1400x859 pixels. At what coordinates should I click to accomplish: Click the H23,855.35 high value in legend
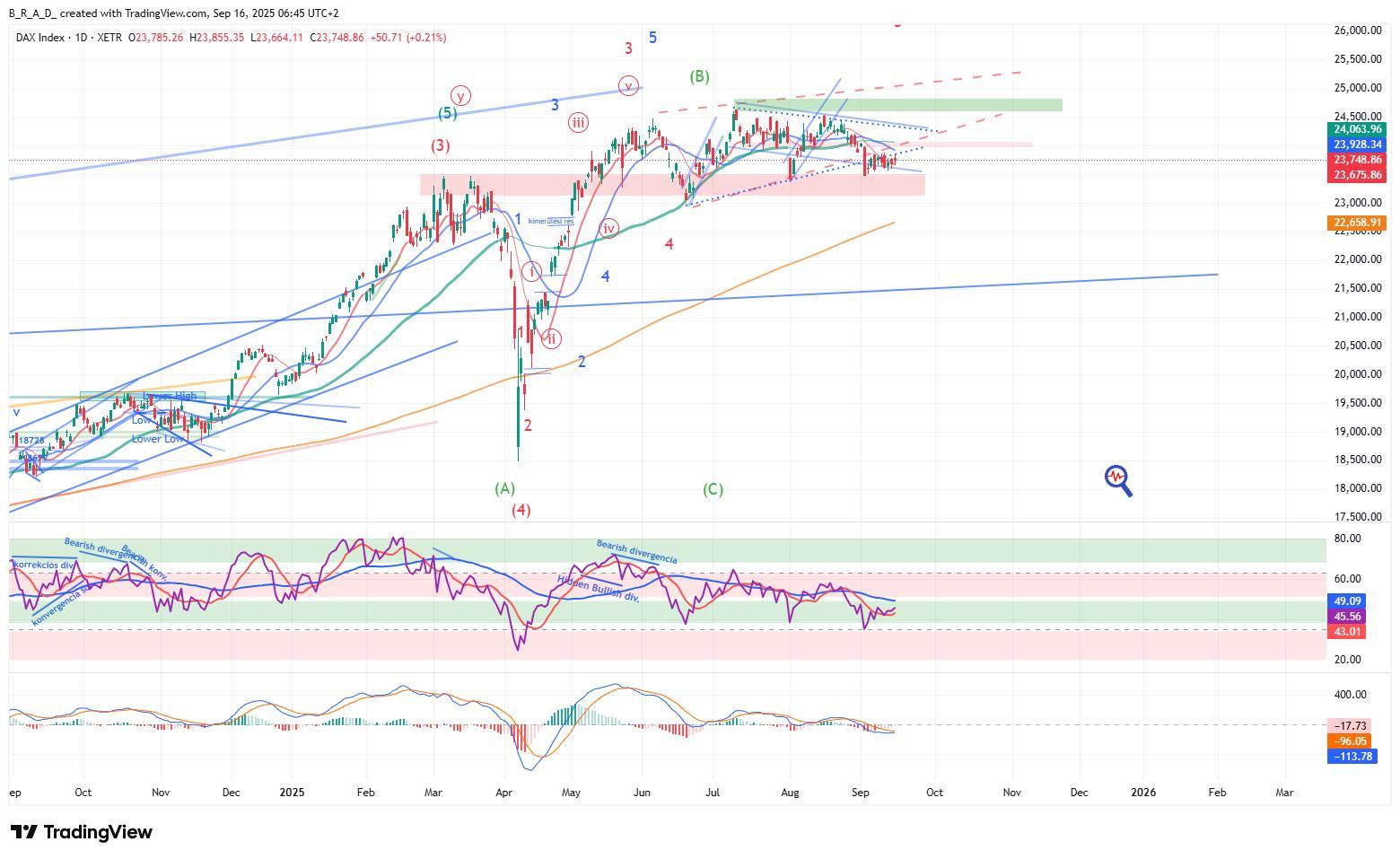coord(215,38)
